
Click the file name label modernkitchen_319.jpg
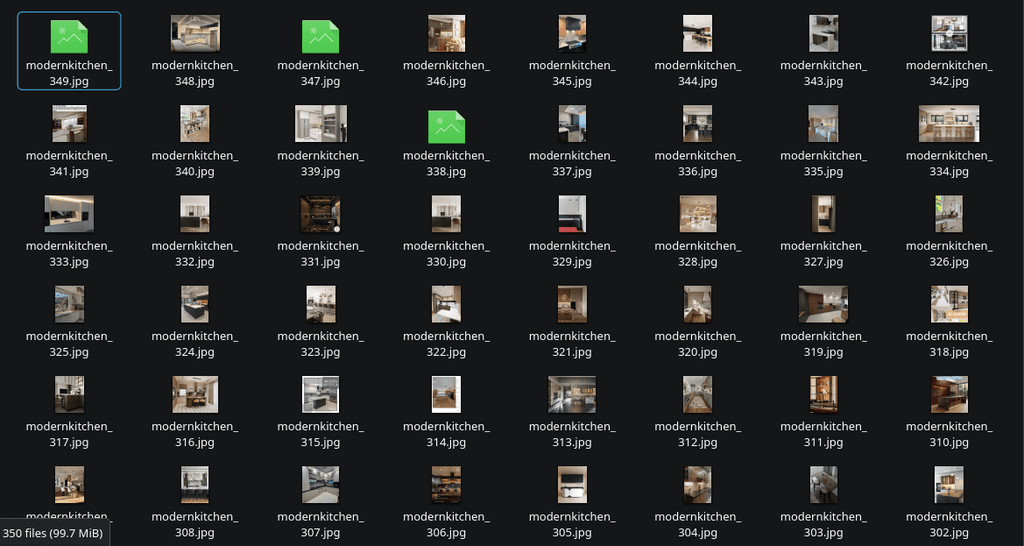coord(824,344)
